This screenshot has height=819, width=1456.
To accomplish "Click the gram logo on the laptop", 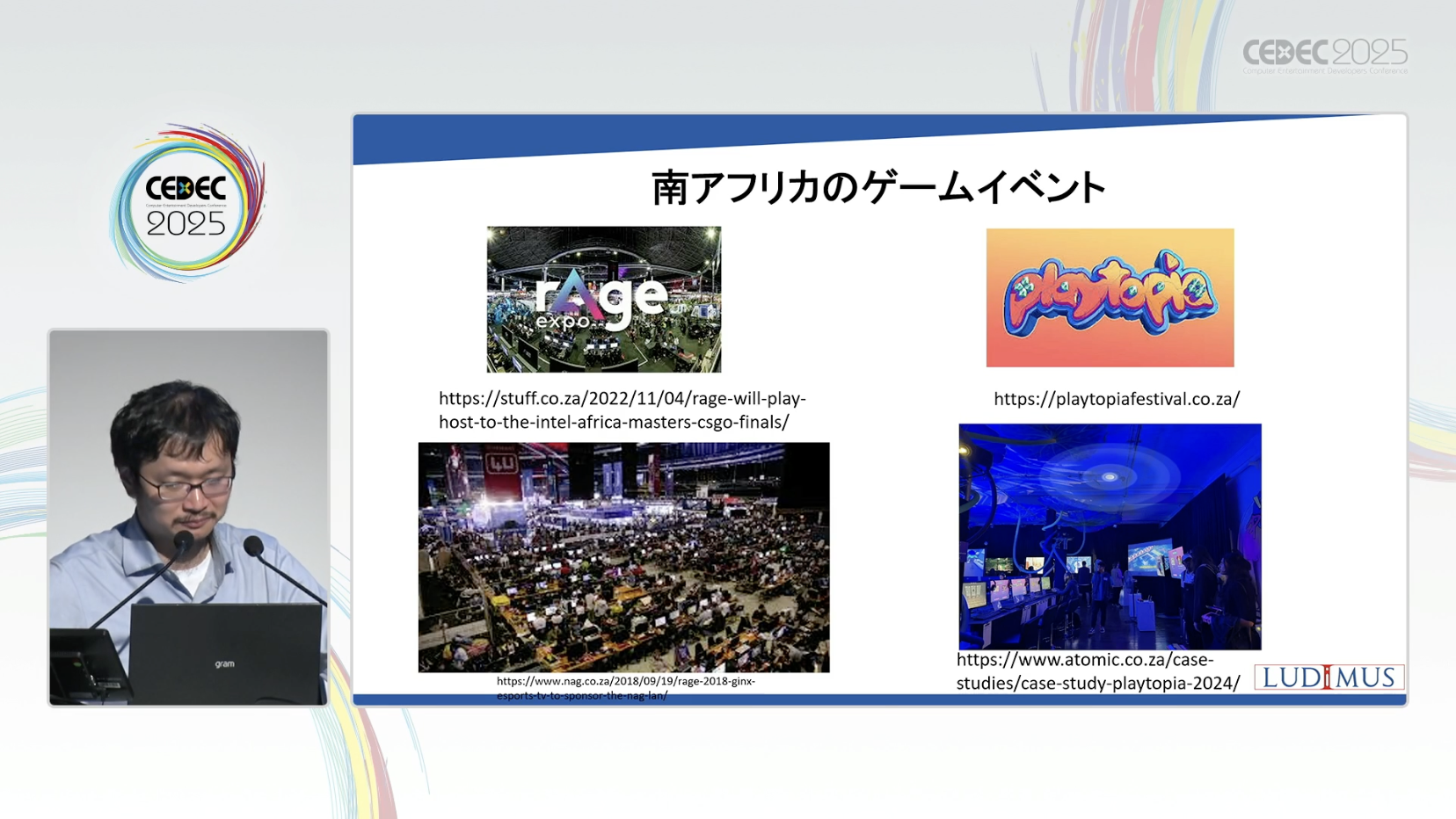I will click(225, 663).
